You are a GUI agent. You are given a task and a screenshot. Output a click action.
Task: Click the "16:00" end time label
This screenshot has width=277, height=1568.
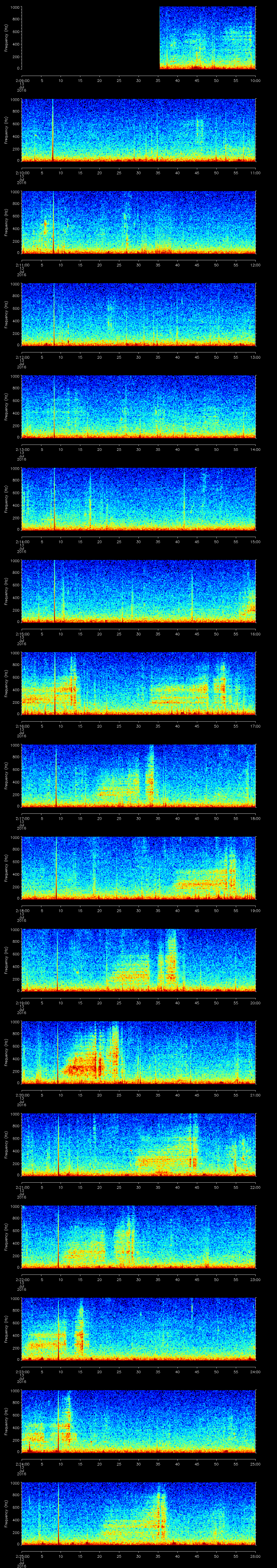[255, 634]
